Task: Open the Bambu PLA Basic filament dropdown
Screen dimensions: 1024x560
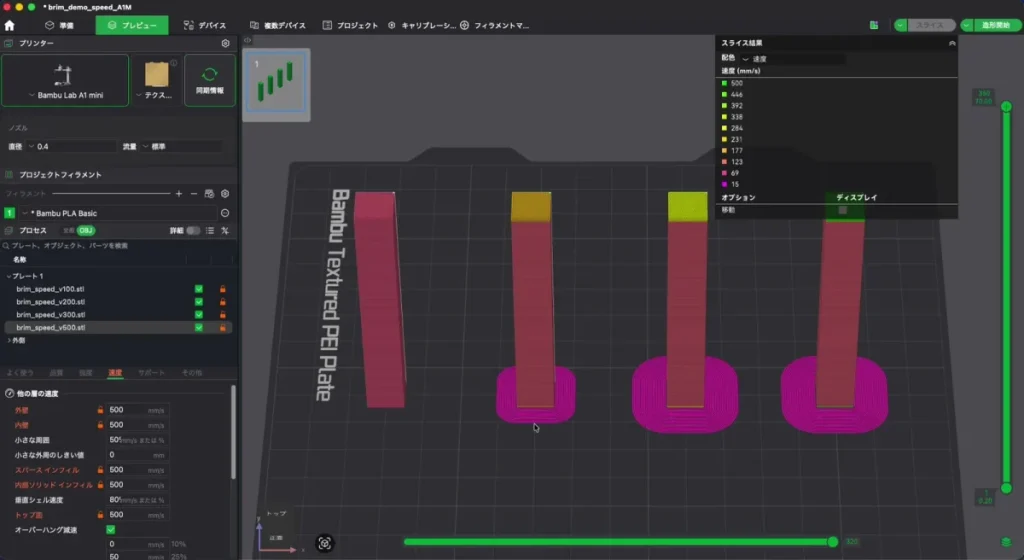Action: (118, 213)
